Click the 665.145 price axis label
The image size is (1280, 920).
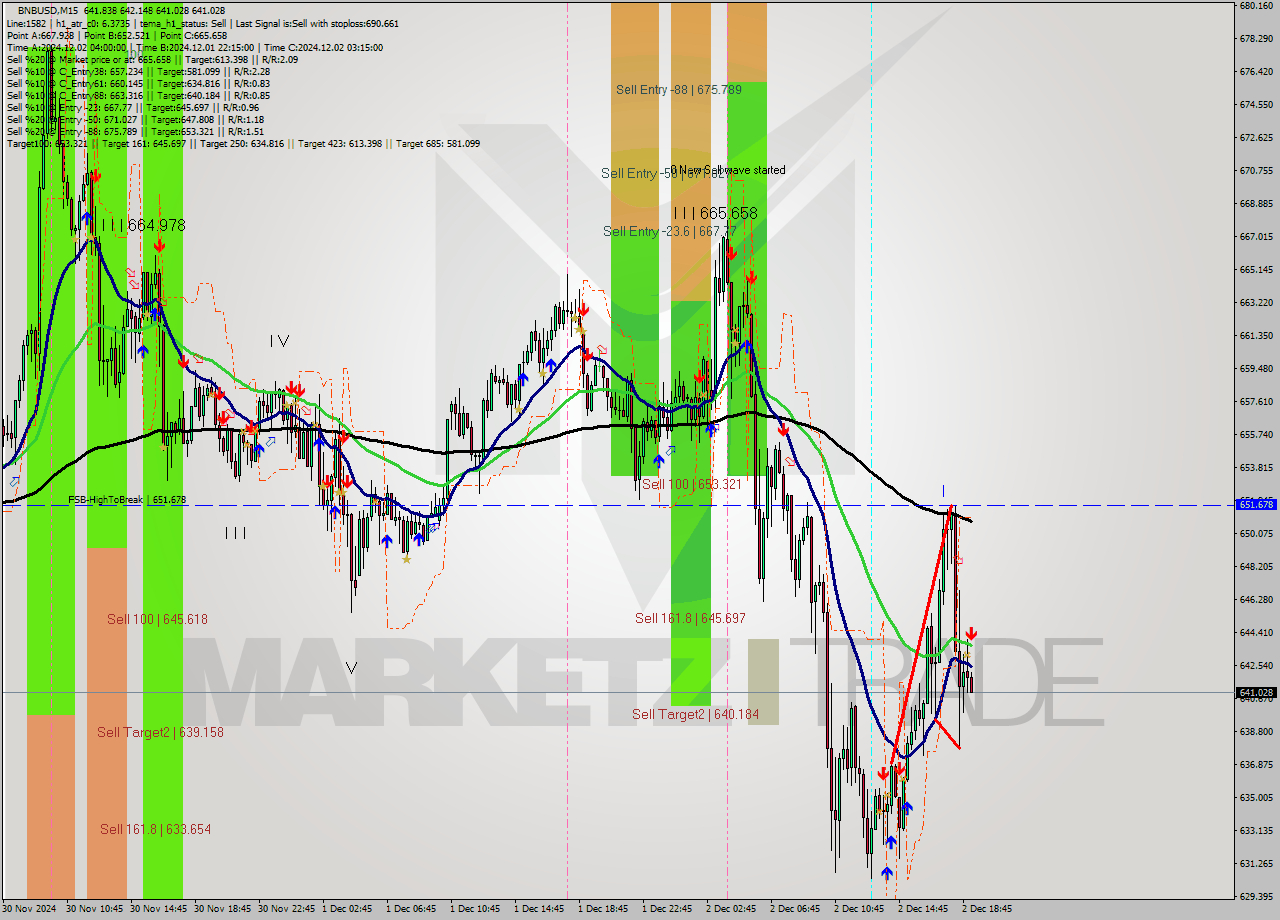coord(1256,270)
